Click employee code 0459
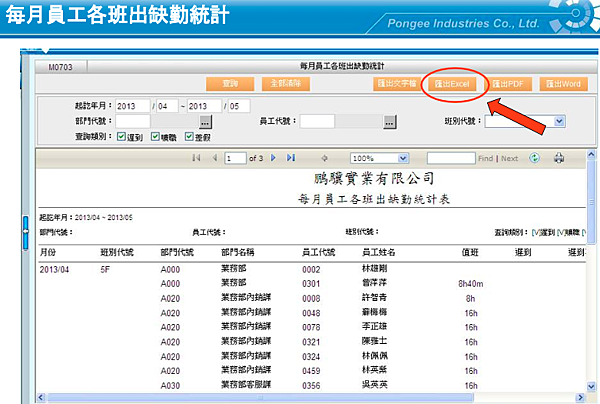 pyautogui.click(x=311, y=371)
